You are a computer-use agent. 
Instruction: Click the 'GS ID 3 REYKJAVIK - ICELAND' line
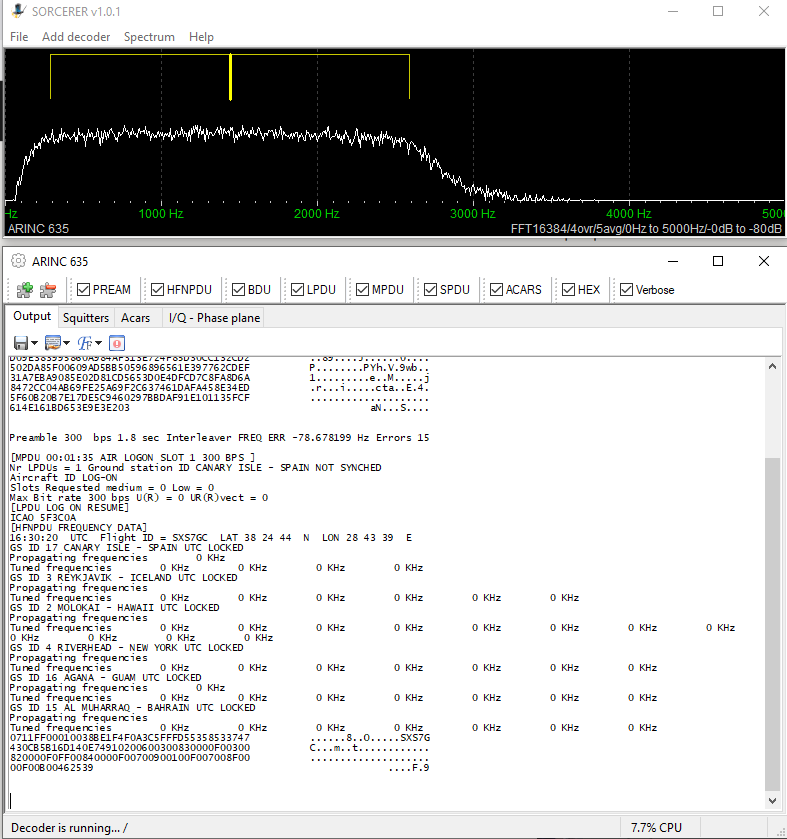pyautogui.click(x=124, y=578)
